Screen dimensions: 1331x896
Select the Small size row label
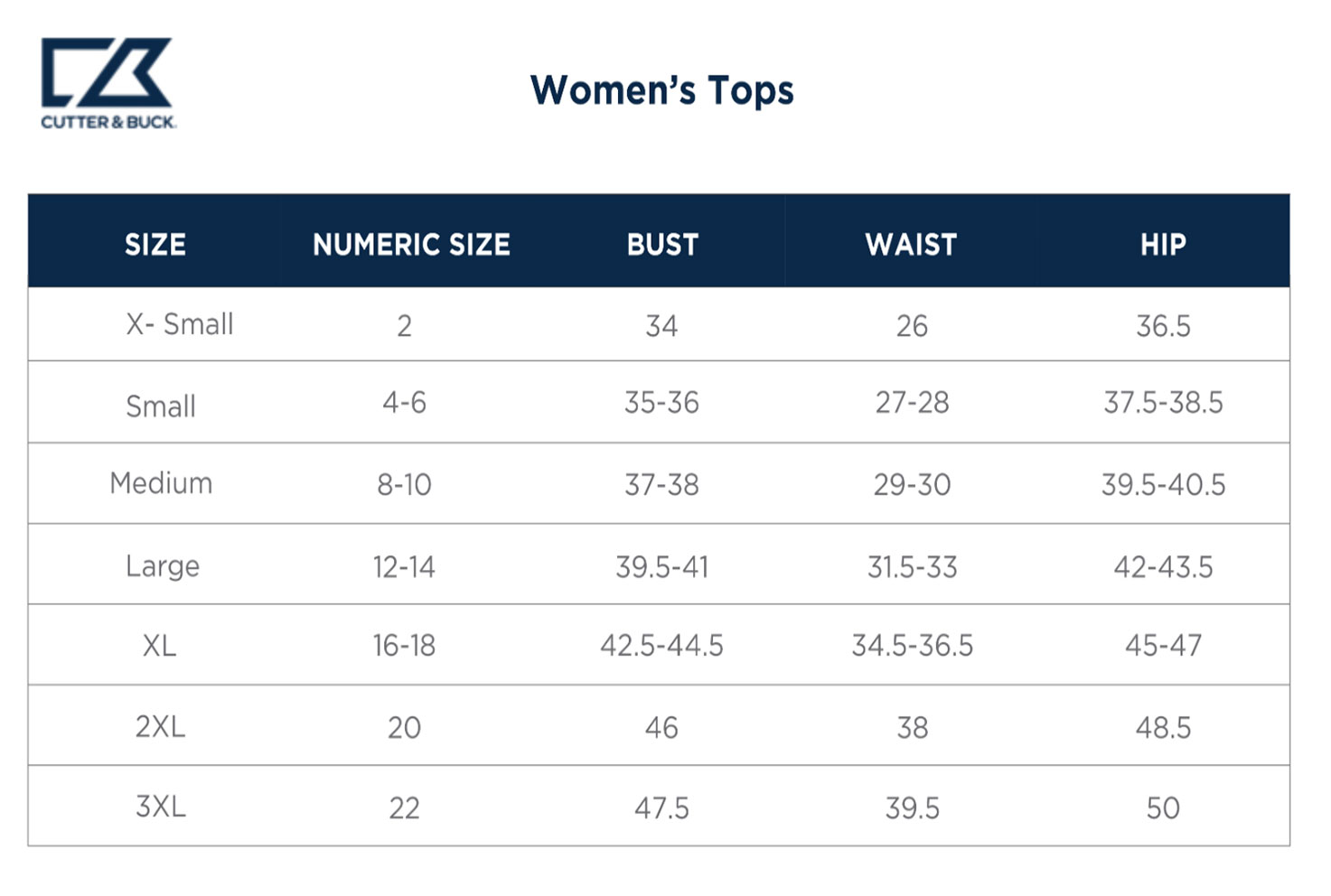coord(161,406)
